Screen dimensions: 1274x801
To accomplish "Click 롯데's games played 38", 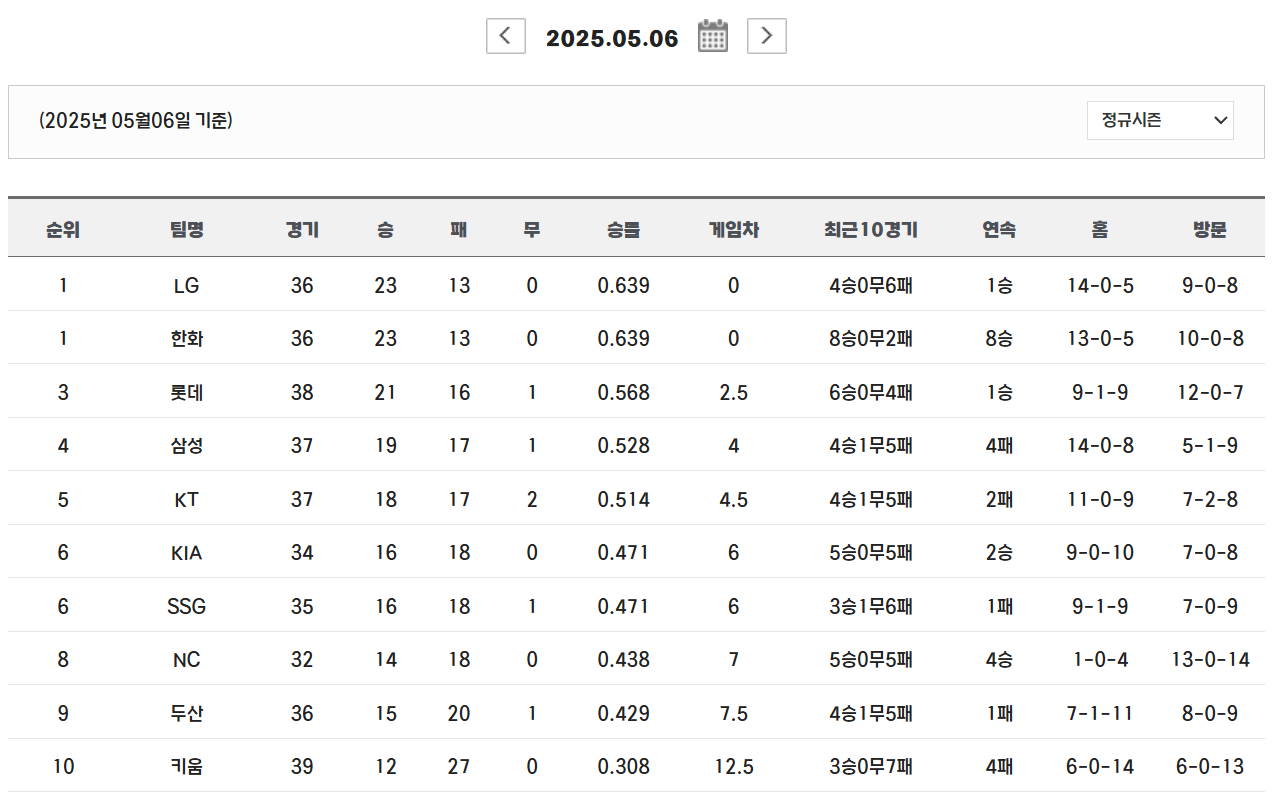I will (x=302, y=393).
